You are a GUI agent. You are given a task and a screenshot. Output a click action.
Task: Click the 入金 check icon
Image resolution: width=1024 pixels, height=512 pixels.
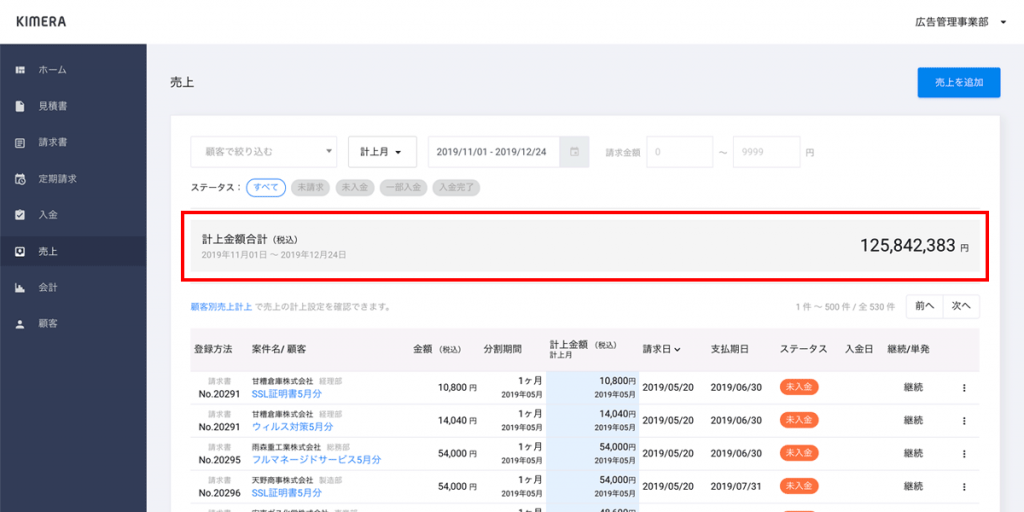coord(20,214)
